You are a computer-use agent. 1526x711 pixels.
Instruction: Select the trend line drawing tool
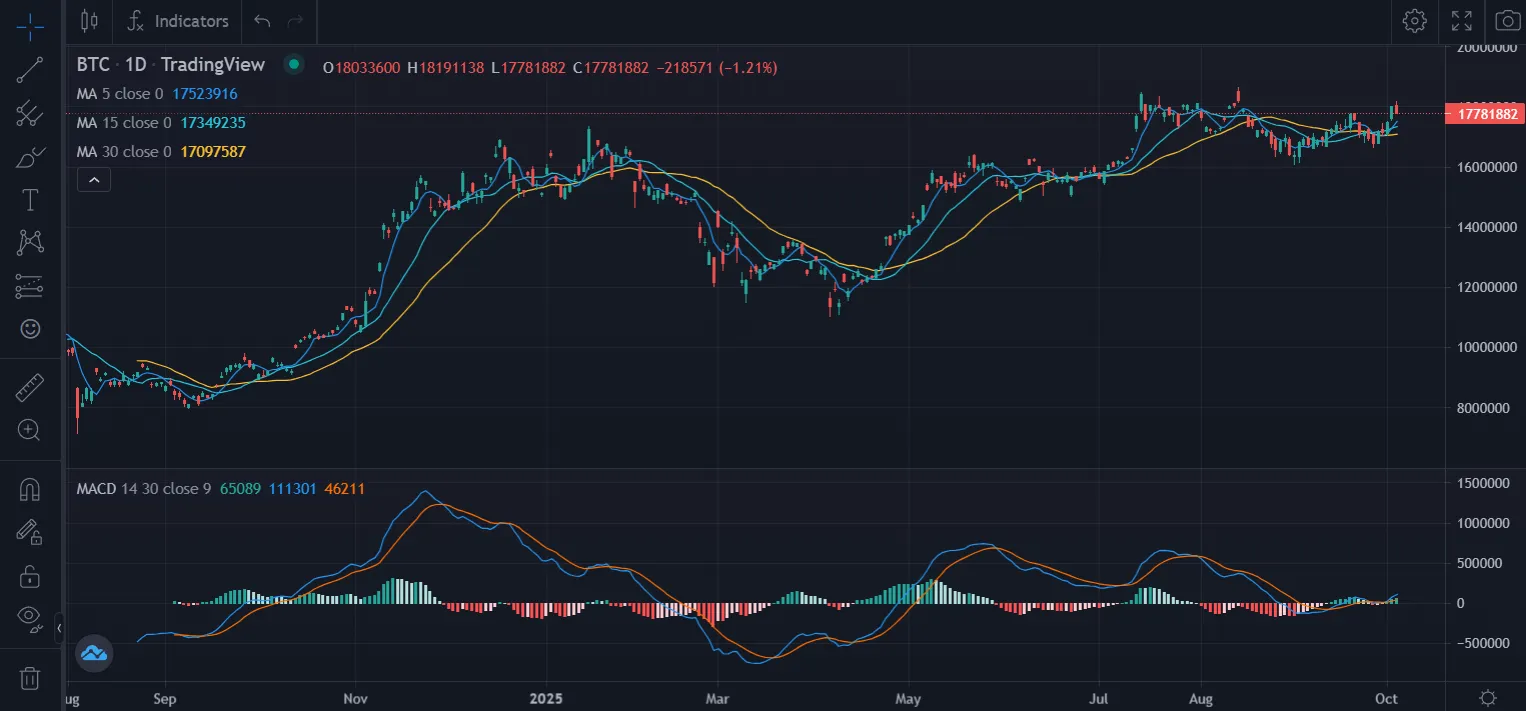pyautogui.click(x=30, y=69)
